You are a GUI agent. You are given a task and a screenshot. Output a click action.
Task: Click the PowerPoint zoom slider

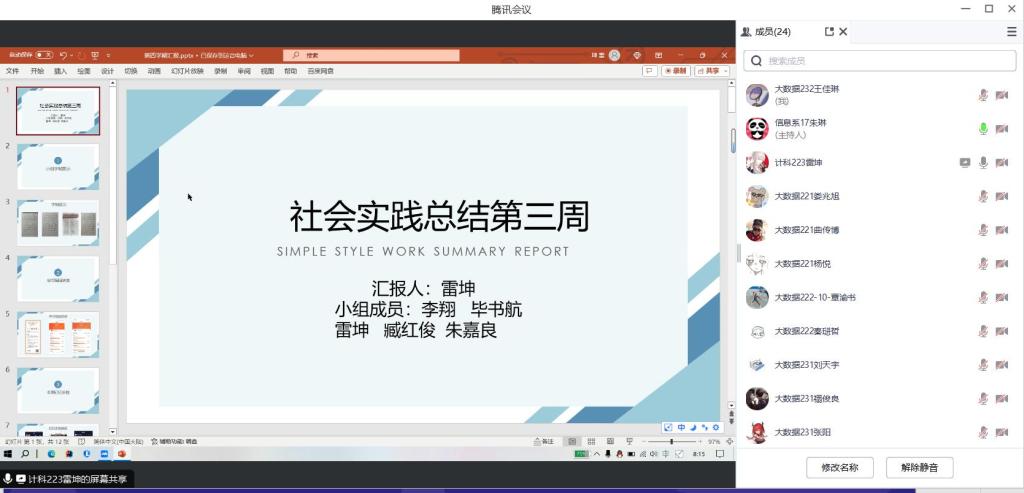coord(672,441)
